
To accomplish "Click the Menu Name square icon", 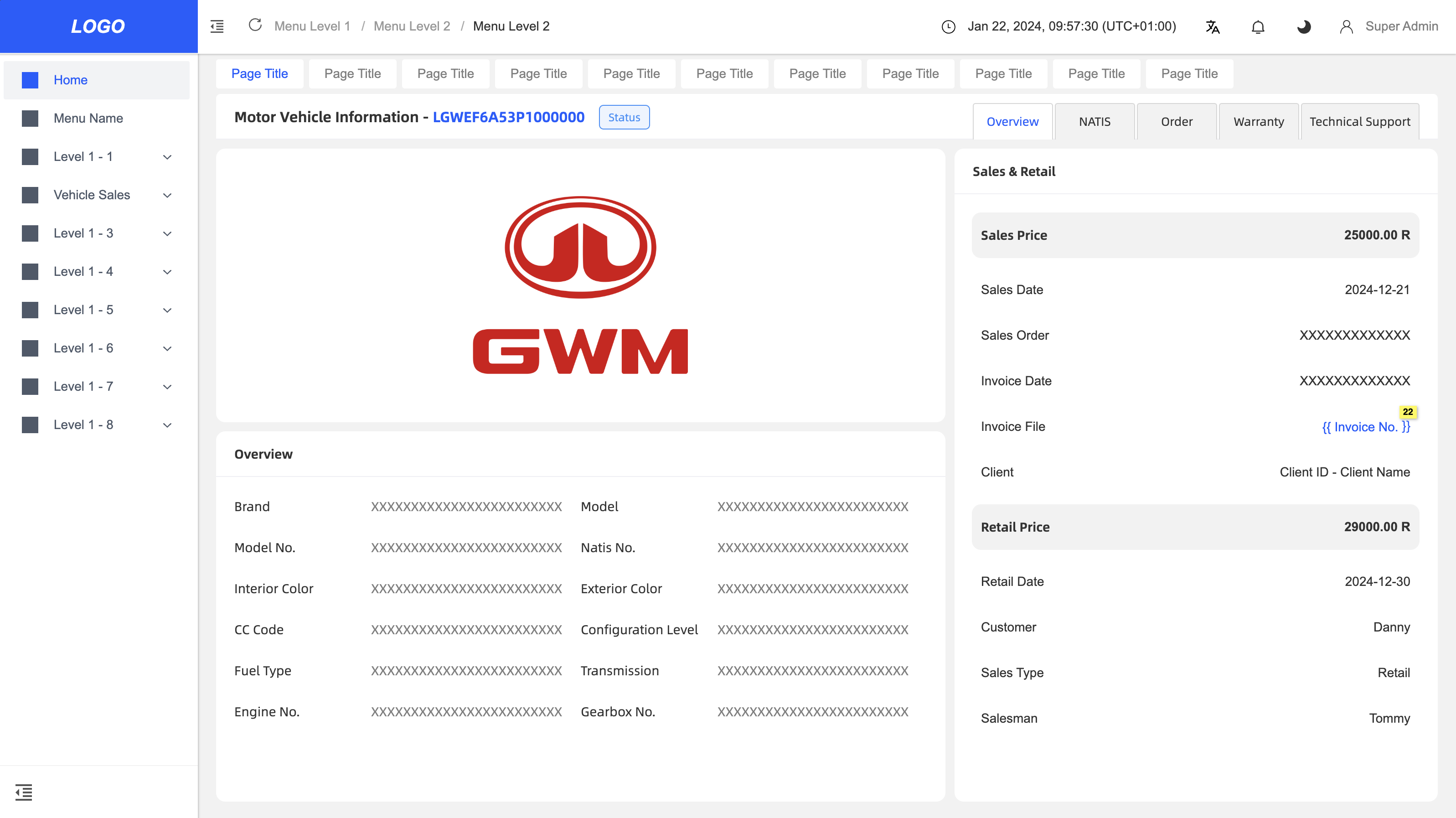I will [30, 118].
